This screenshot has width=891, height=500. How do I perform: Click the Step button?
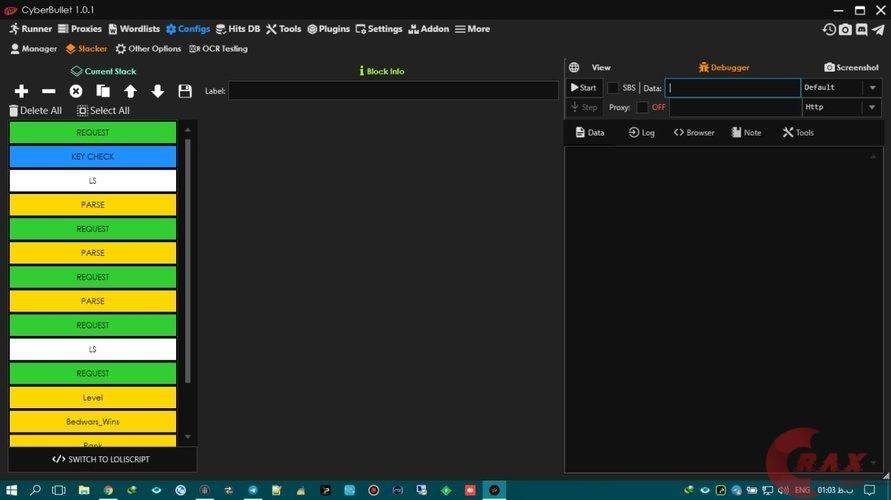coord(584,107)
